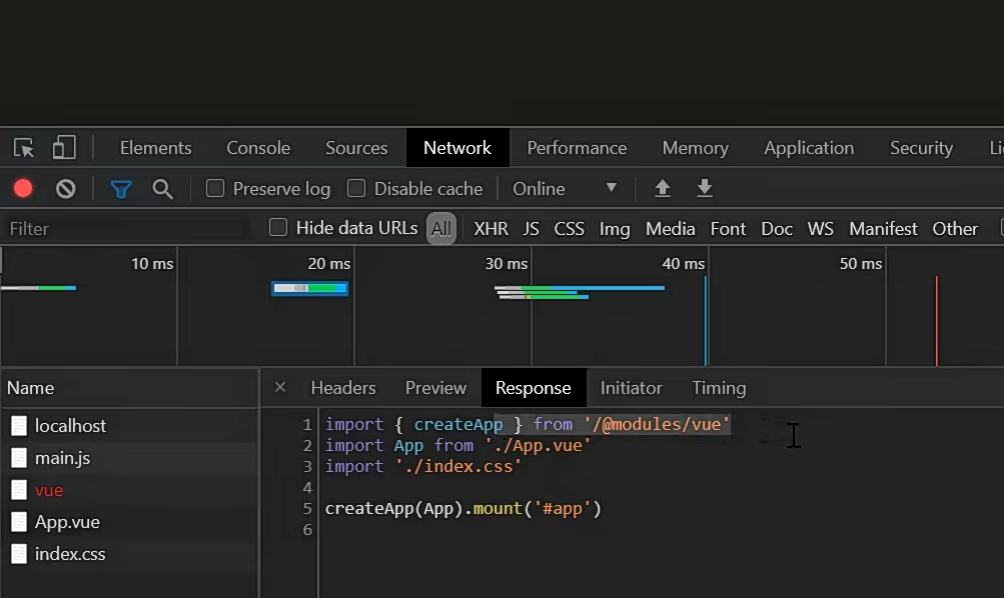Open the Online throttling dropdown
1004x598 pixels.
point(565,188)
